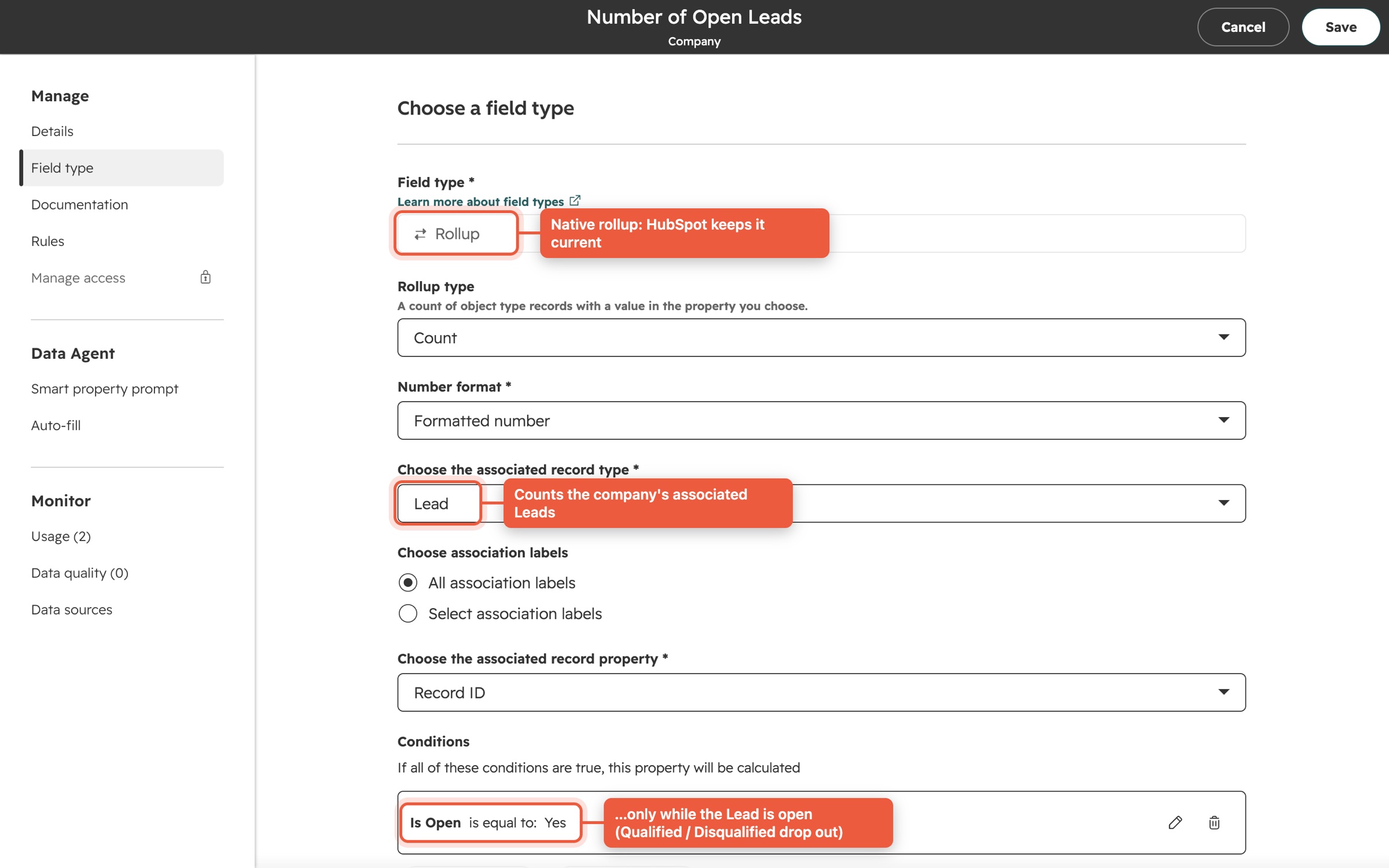
Task: View Data quality (0) under Monitor
Action: tap(80, 573)
